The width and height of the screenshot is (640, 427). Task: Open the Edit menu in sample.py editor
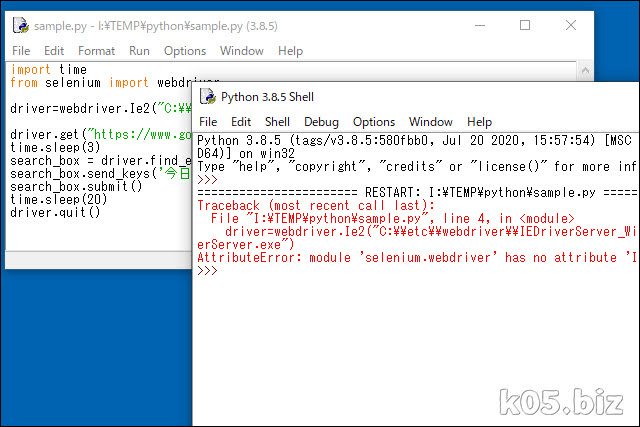pos(54,51)
